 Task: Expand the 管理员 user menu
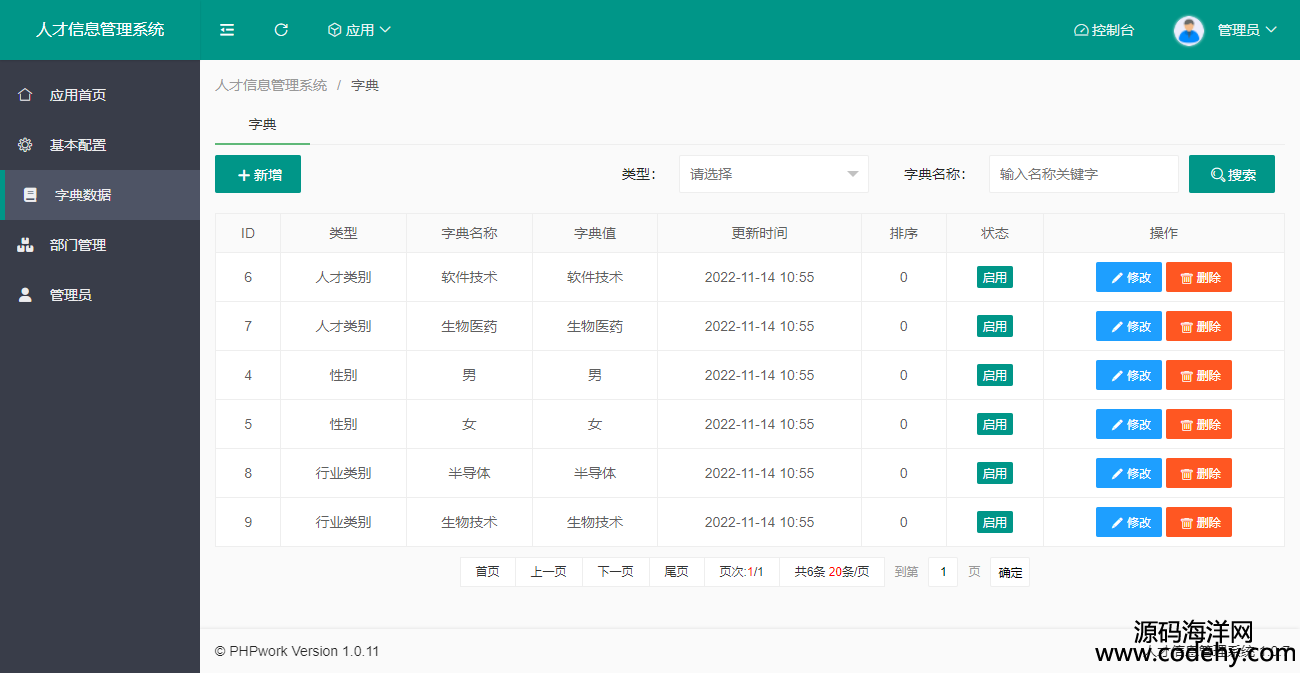pos(1246,30)
